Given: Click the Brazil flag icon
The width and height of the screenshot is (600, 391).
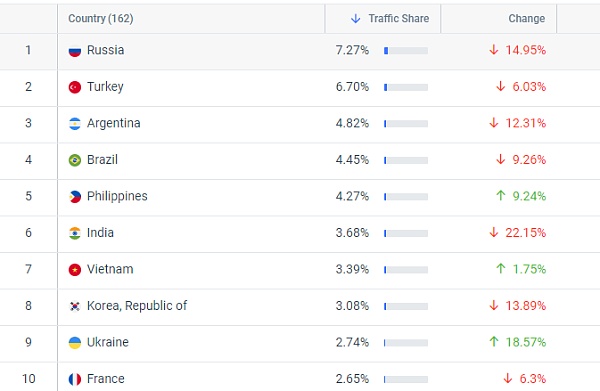Looking at the screenshot, I should click(75, 160).
